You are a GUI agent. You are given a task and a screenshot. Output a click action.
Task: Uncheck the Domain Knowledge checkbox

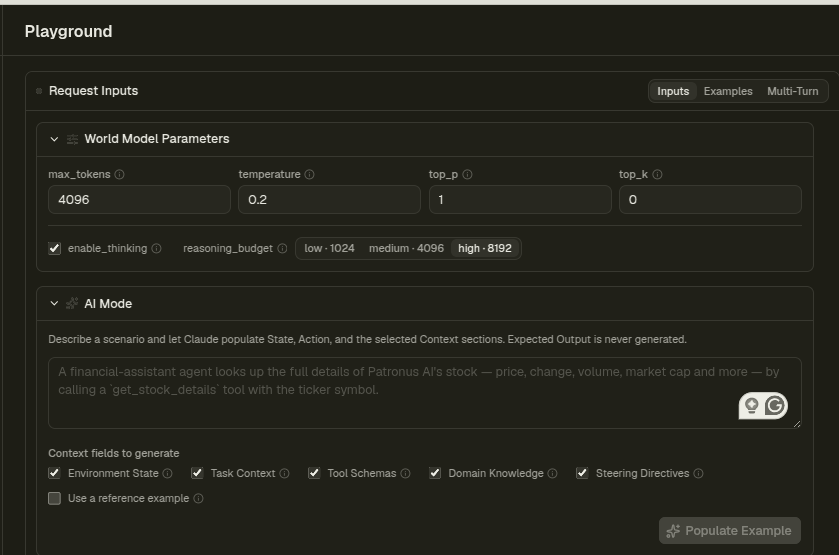(x=434, y=473)
